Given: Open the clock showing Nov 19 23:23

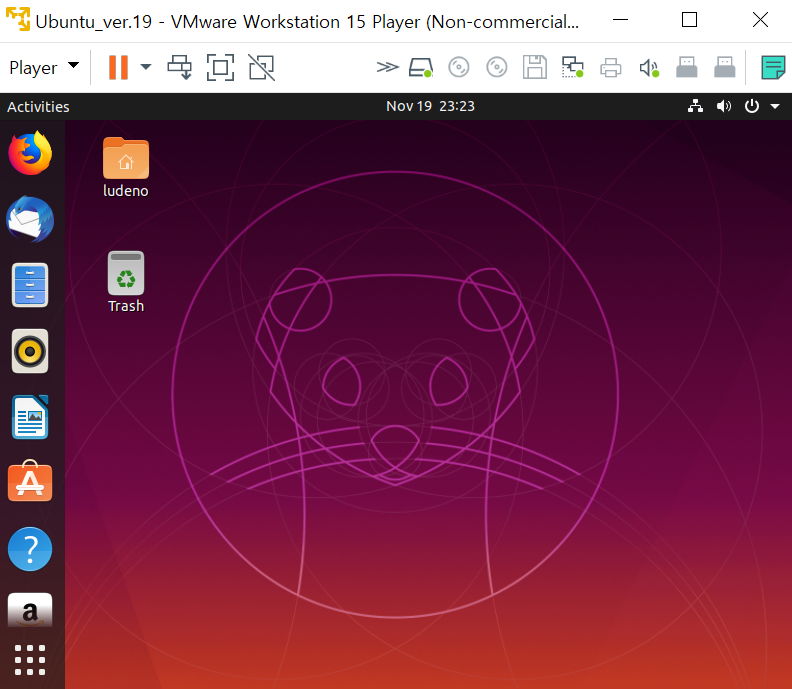Looking at the screenshot, I should tap(430, 106).
